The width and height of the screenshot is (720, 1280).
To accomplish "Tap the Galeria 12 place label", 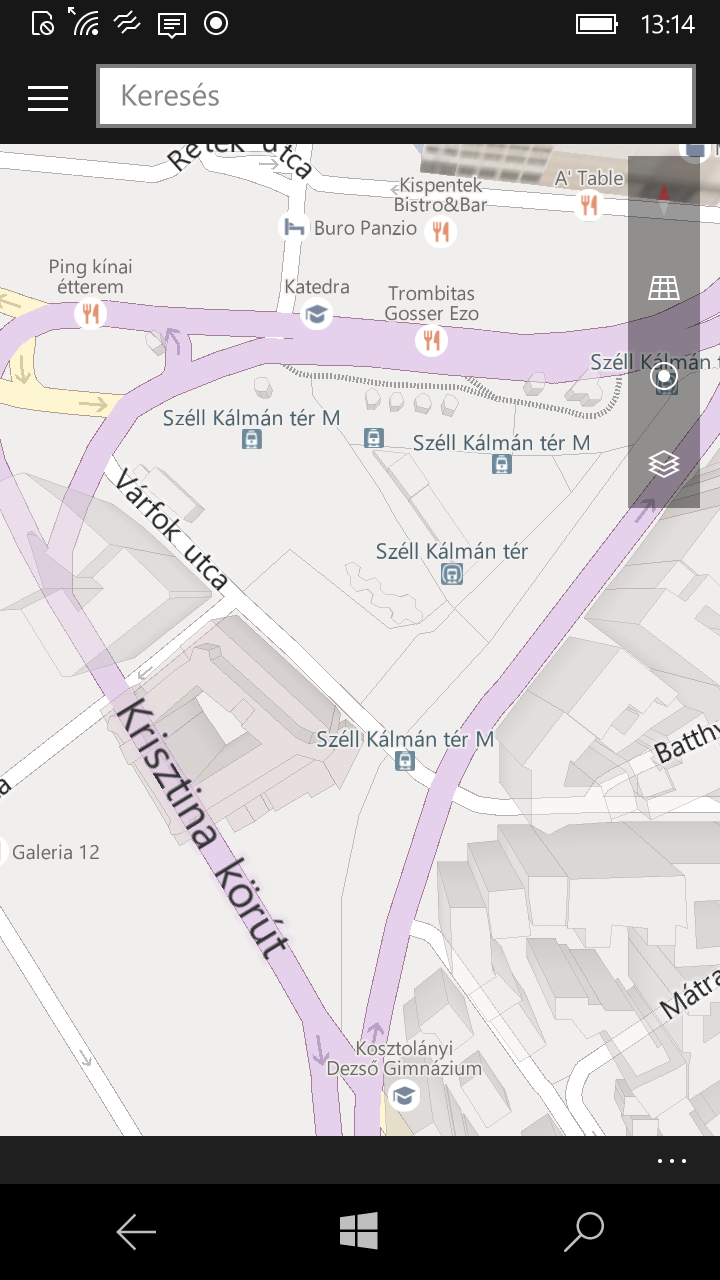I will tap(56, 852).
